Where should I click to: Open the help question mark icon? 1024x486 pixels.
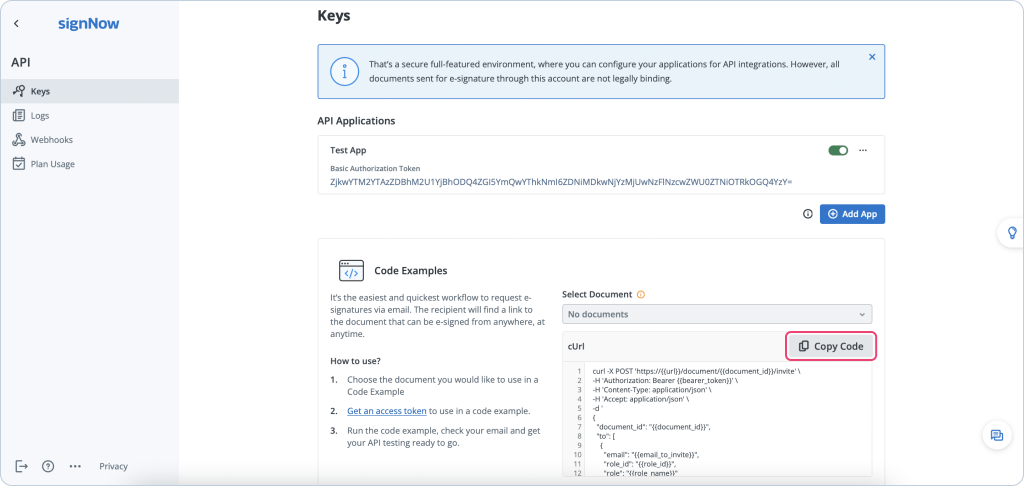click(48, 466)
